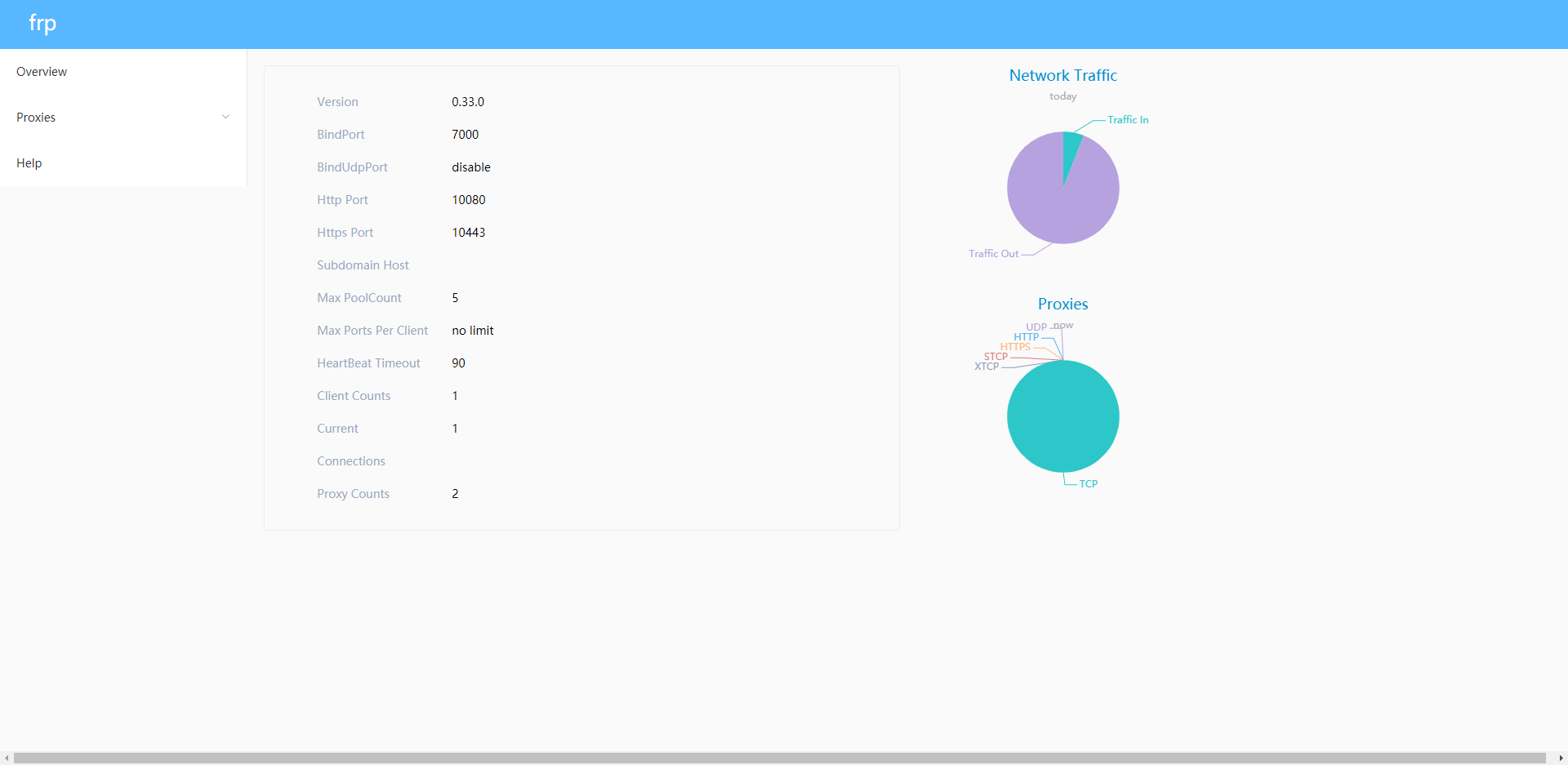Click the Proxies chart title
1568x765 pixels.
pyautogui.click(x=1063, y=304)
